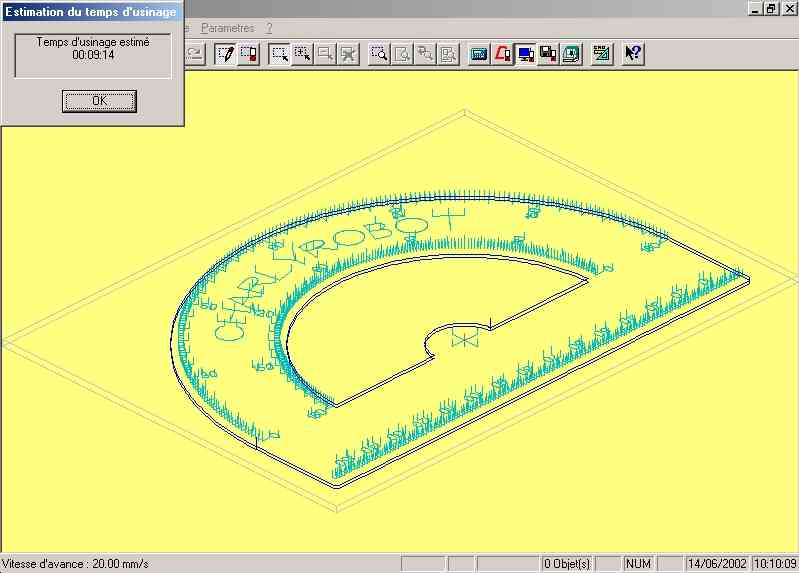Click the 'Estimation du temps d'usinage' title bar
The width and height of the screenshot is (799, 573).
(92, 12)
